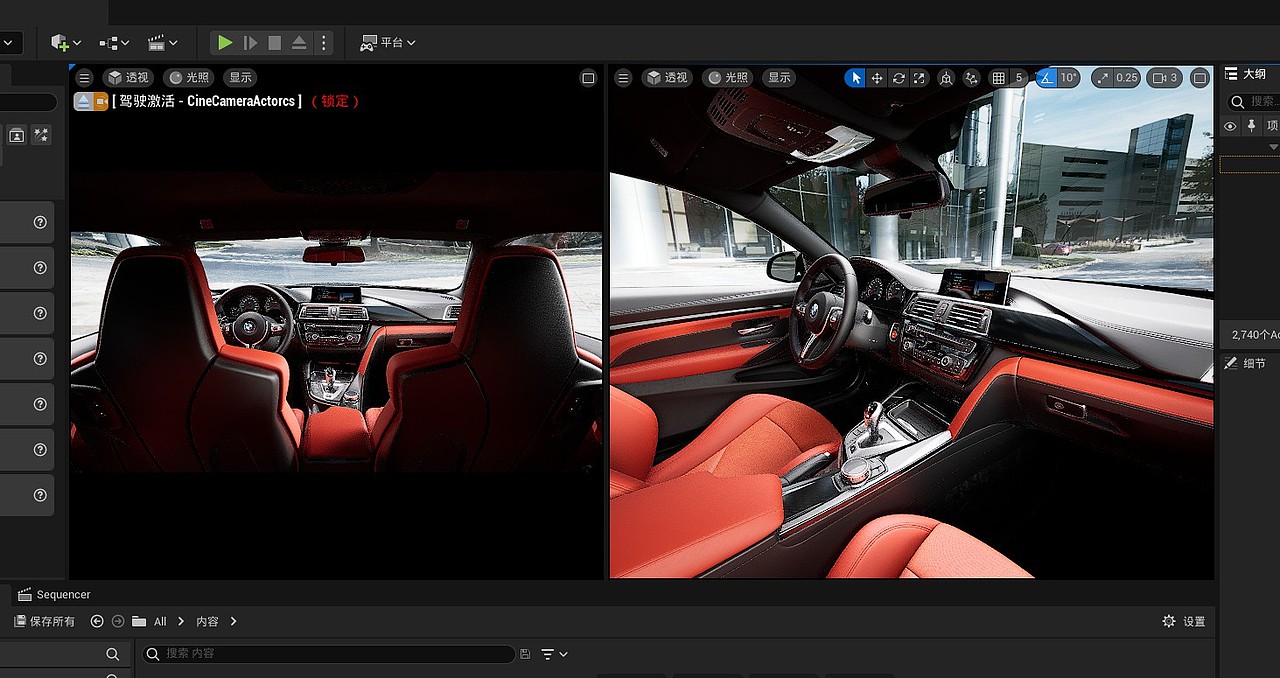Open 显示 show menu in right viewport

779,78
